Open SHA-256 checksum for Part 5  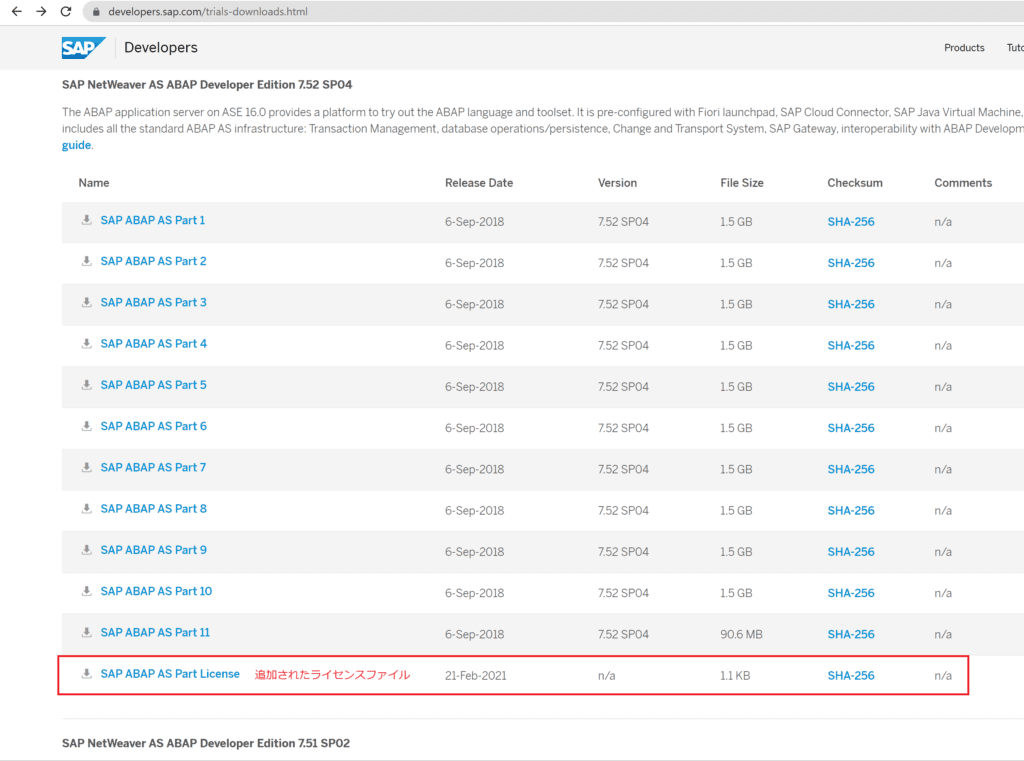pos(851,387)
